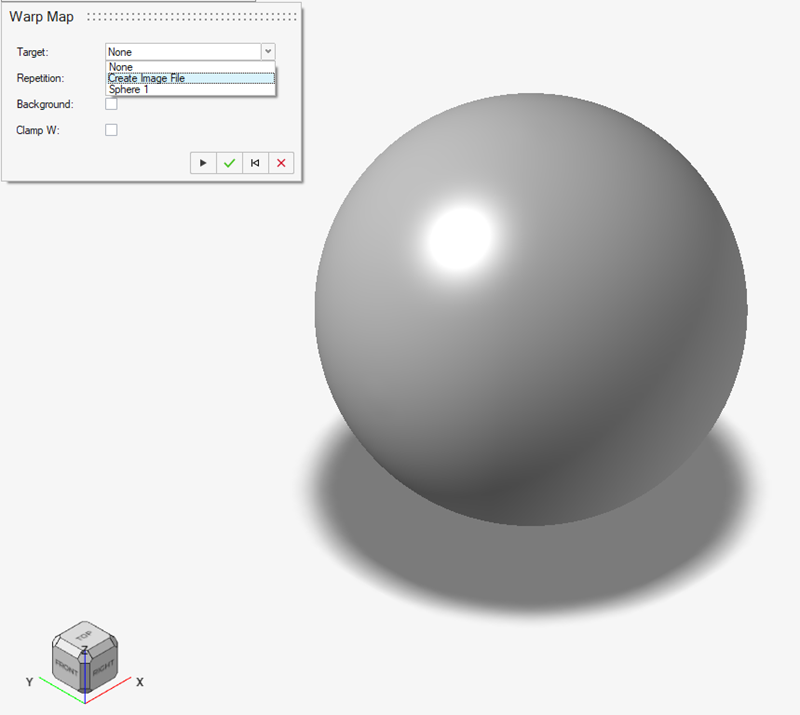Click the TOP face of view cube
The width and height of the screenshot is (800, 715).
(84, 635)
